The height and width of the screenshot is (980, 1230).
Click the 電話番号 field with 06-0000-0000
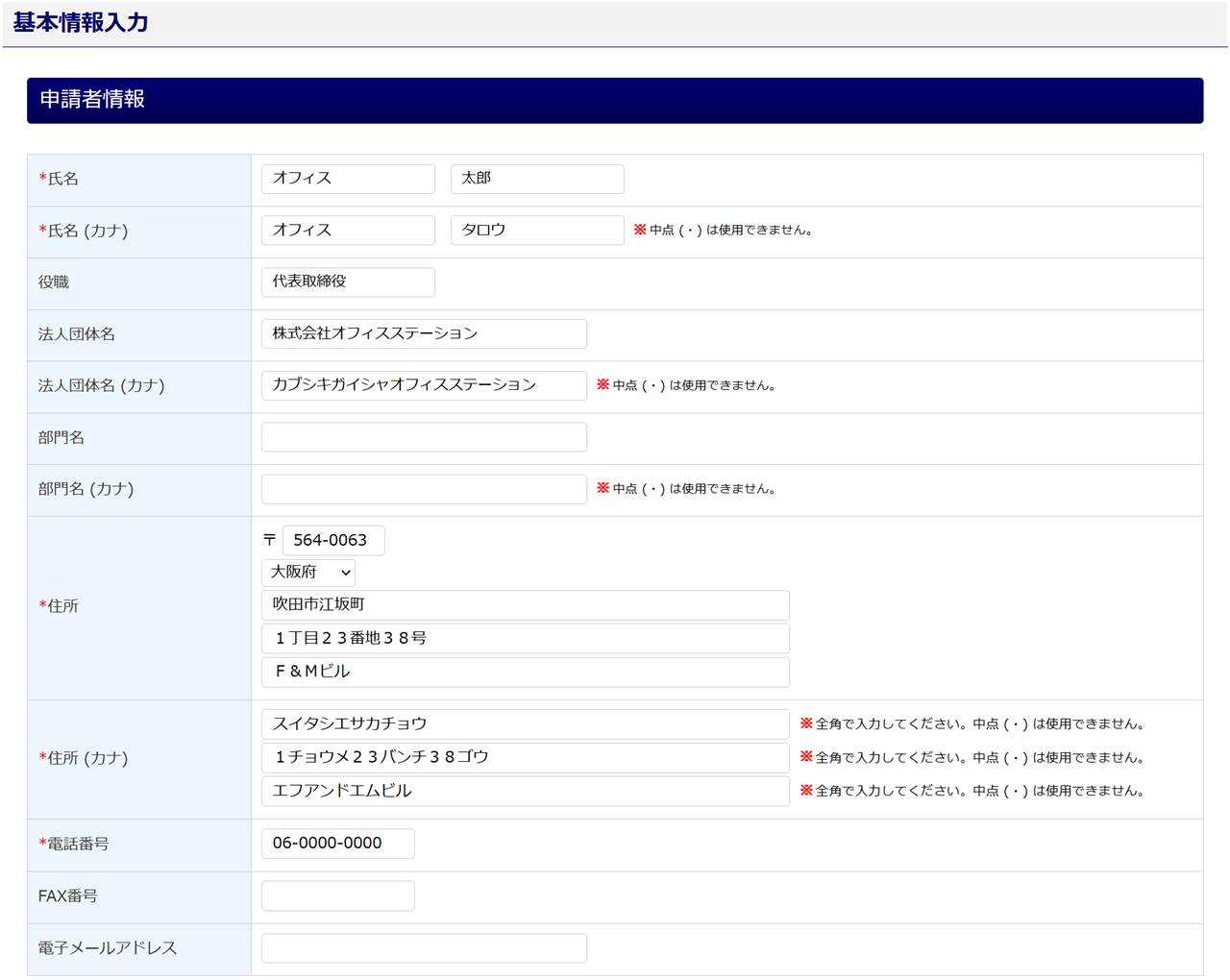(337, 844)
